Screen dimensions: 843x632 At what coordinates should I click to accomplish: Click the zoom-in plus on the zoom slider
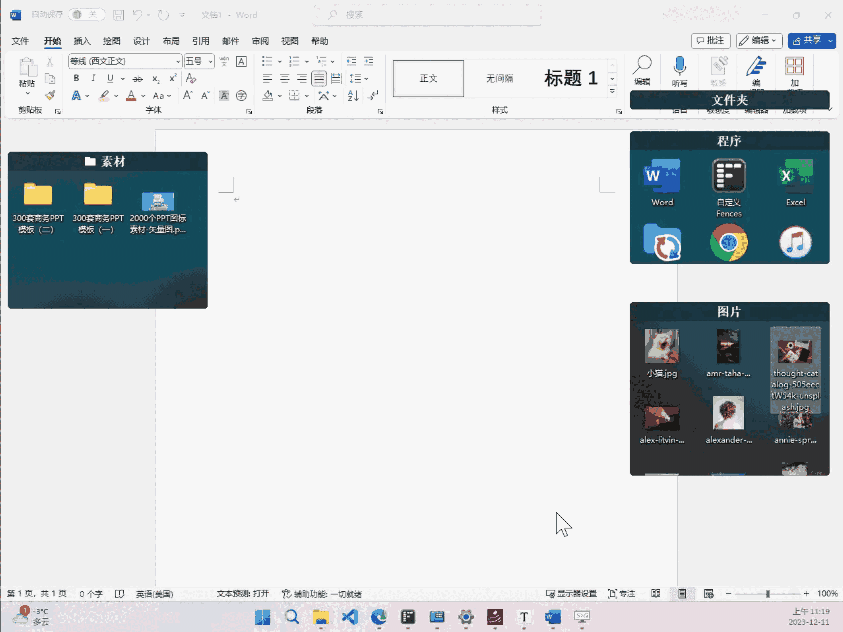(807, 593)
